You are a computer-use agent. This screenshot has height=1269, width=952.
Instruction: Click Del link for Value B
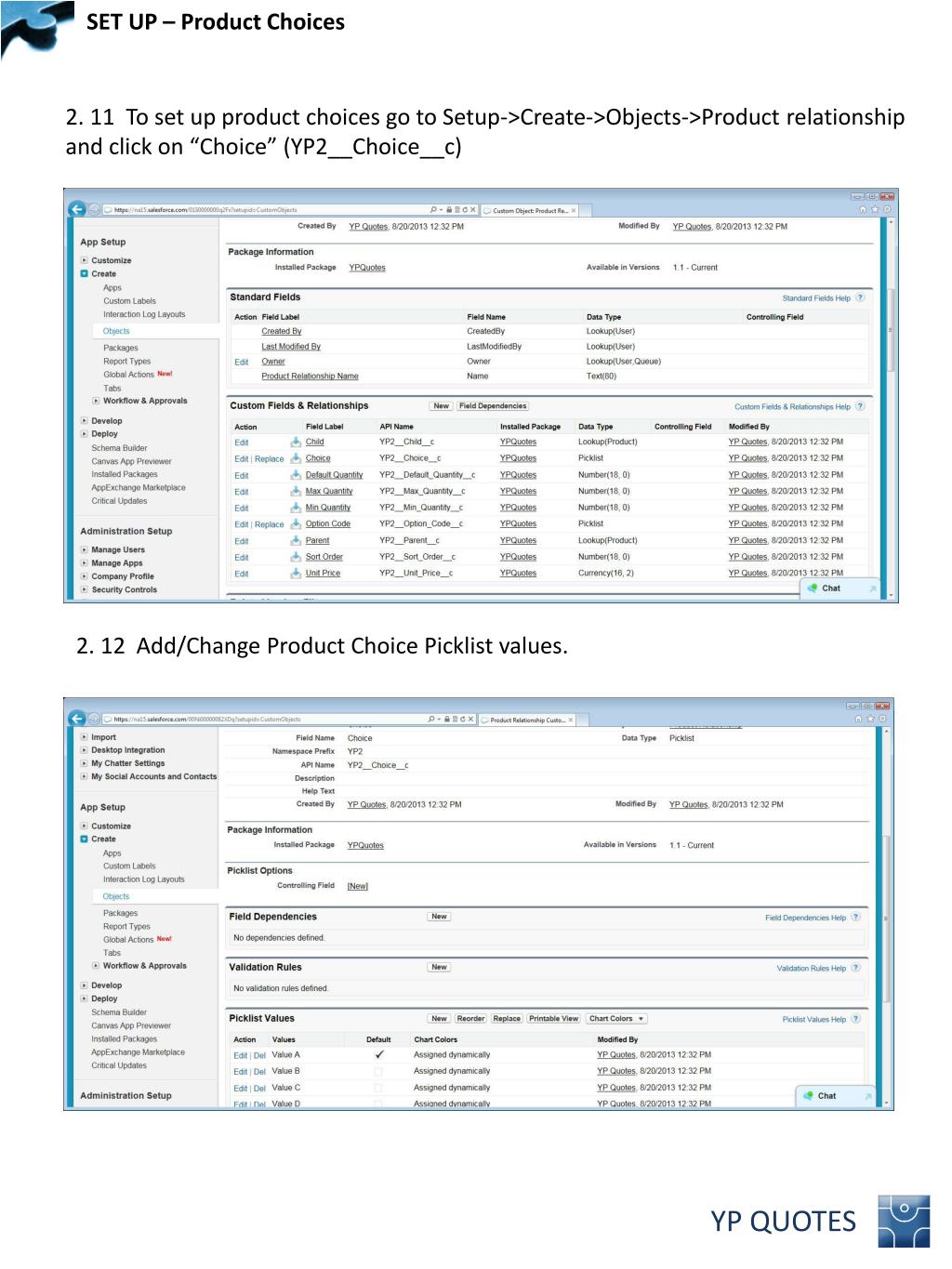259,1073
